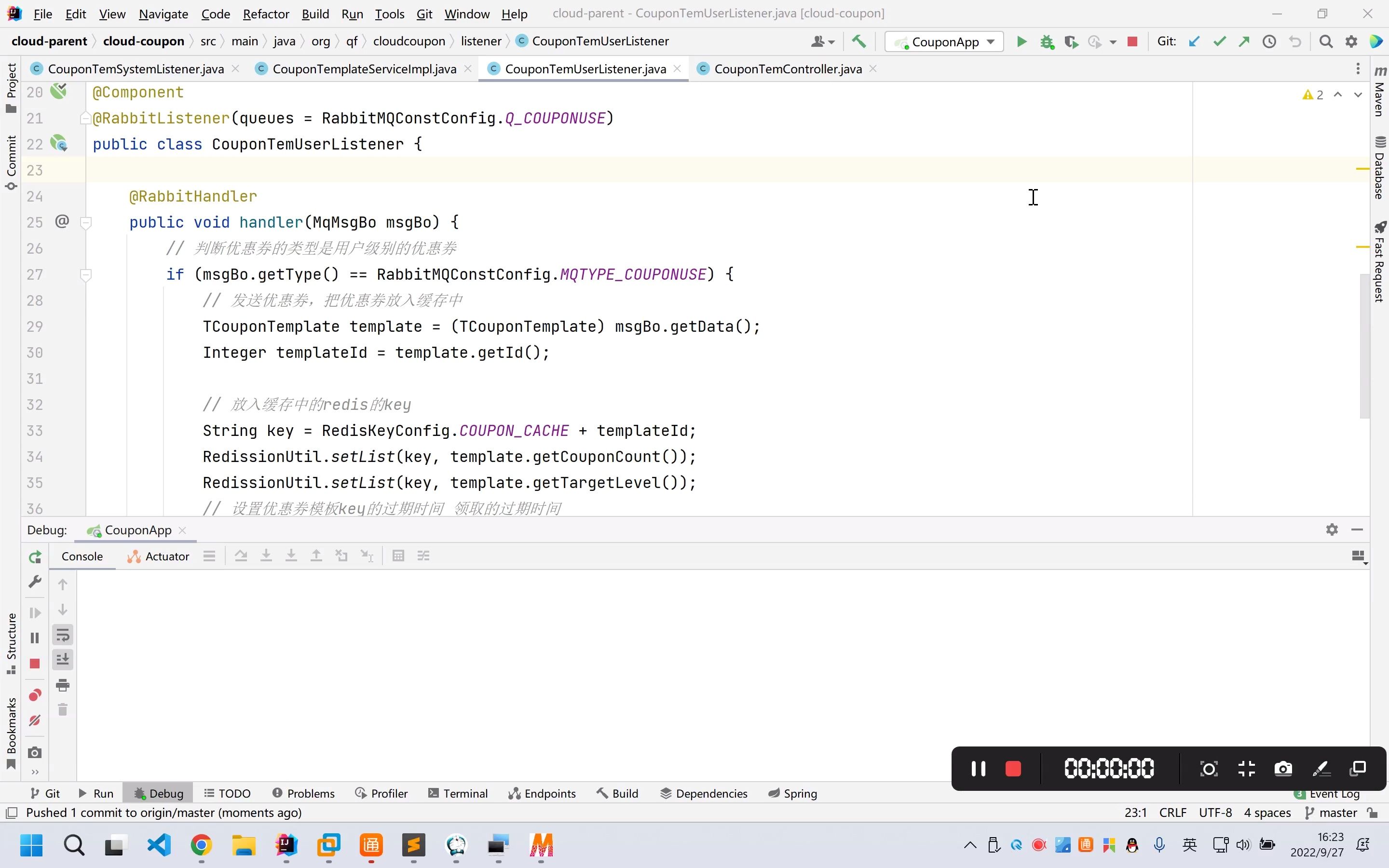Viewport: 1389px width, 868px height.
Task: Print console output
Action: (63, 685)
